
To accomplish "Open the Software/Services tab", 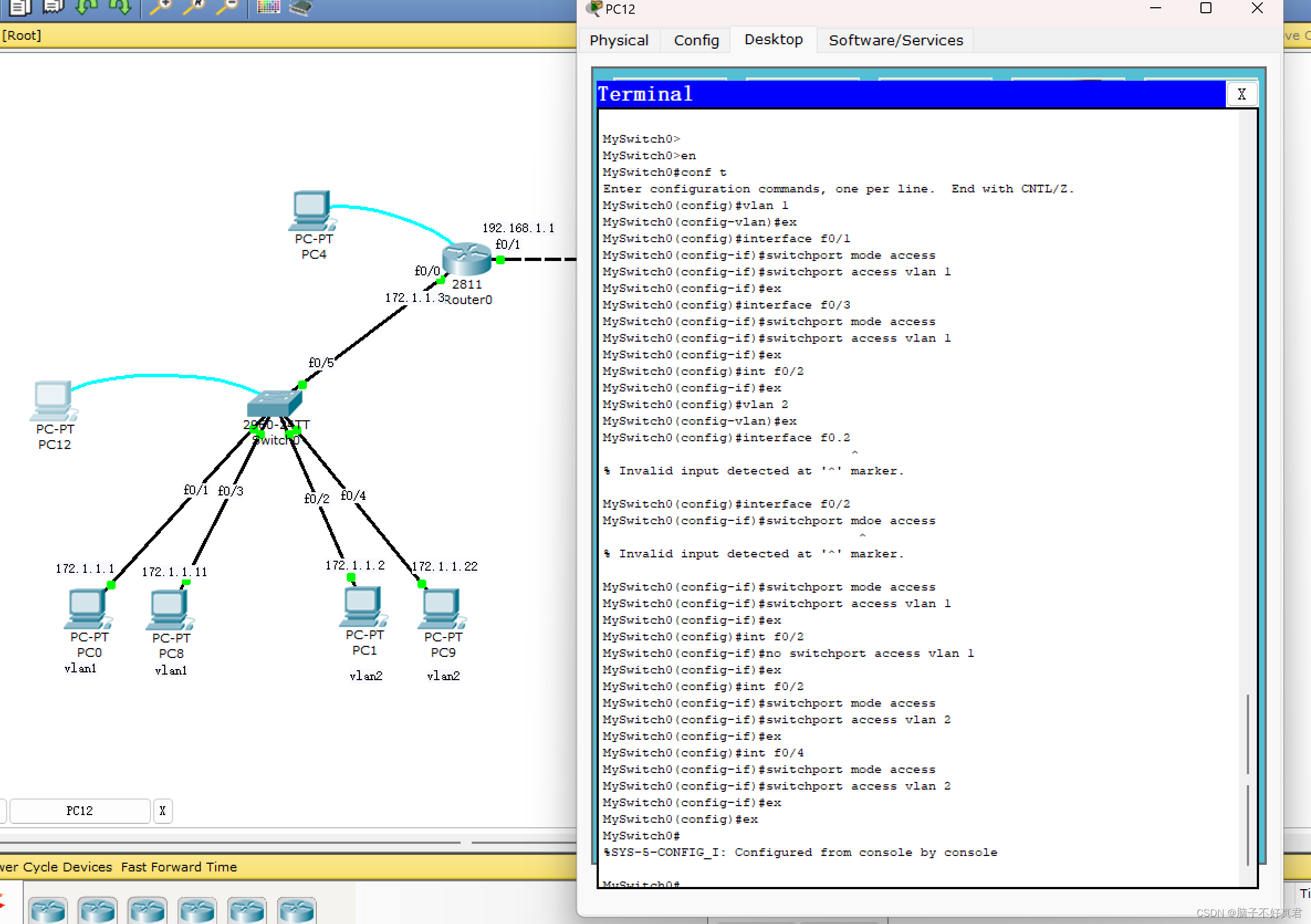I will pos(895,40).
